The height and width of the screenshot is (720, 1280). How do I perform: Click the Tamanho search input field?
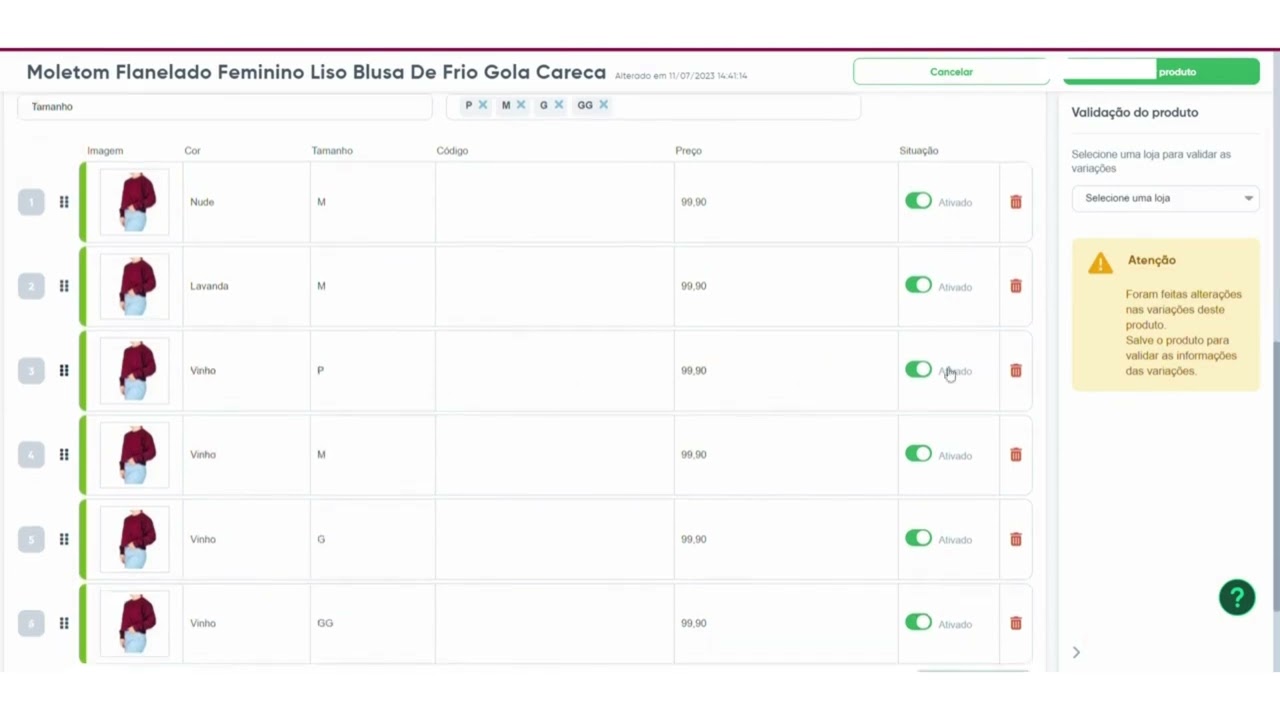point(225,106)
